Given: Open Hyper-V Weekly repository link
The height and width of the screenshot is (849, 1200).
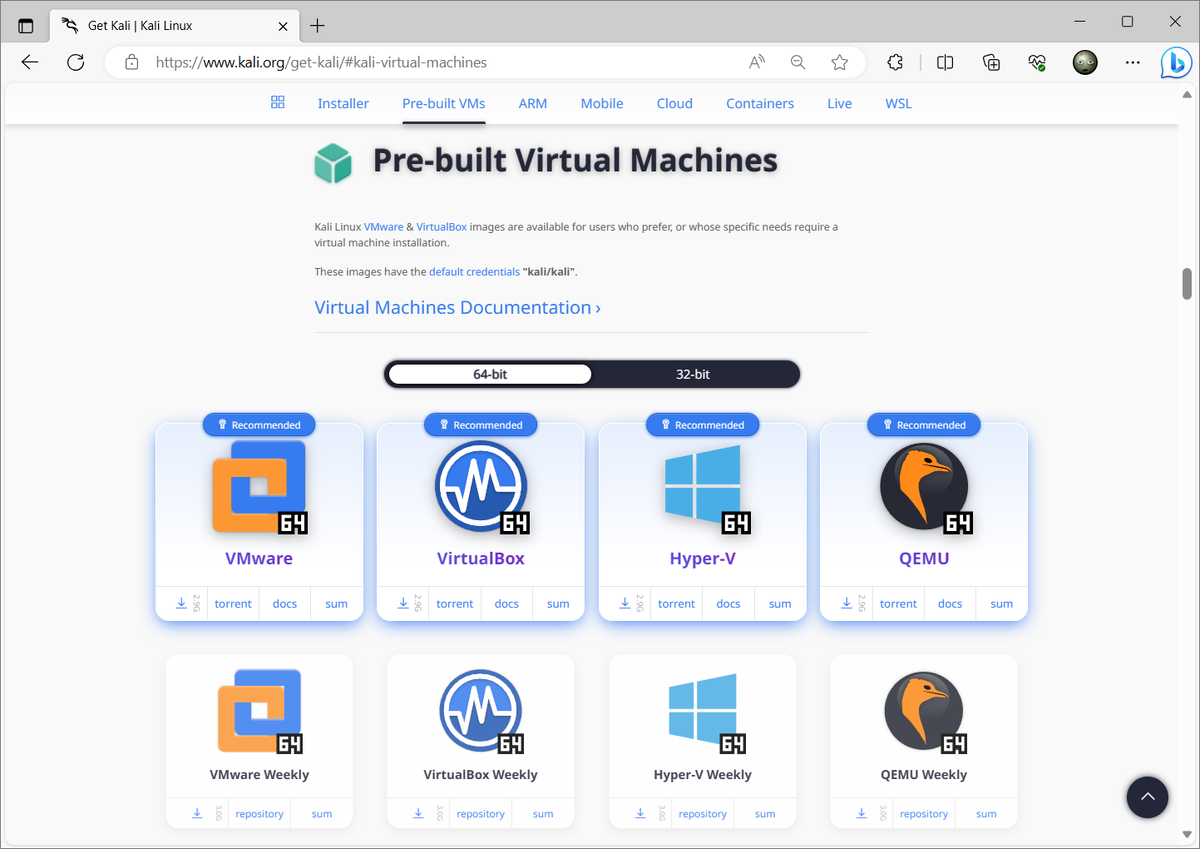Looking at the screenshot, I should [x=703, y=813].
